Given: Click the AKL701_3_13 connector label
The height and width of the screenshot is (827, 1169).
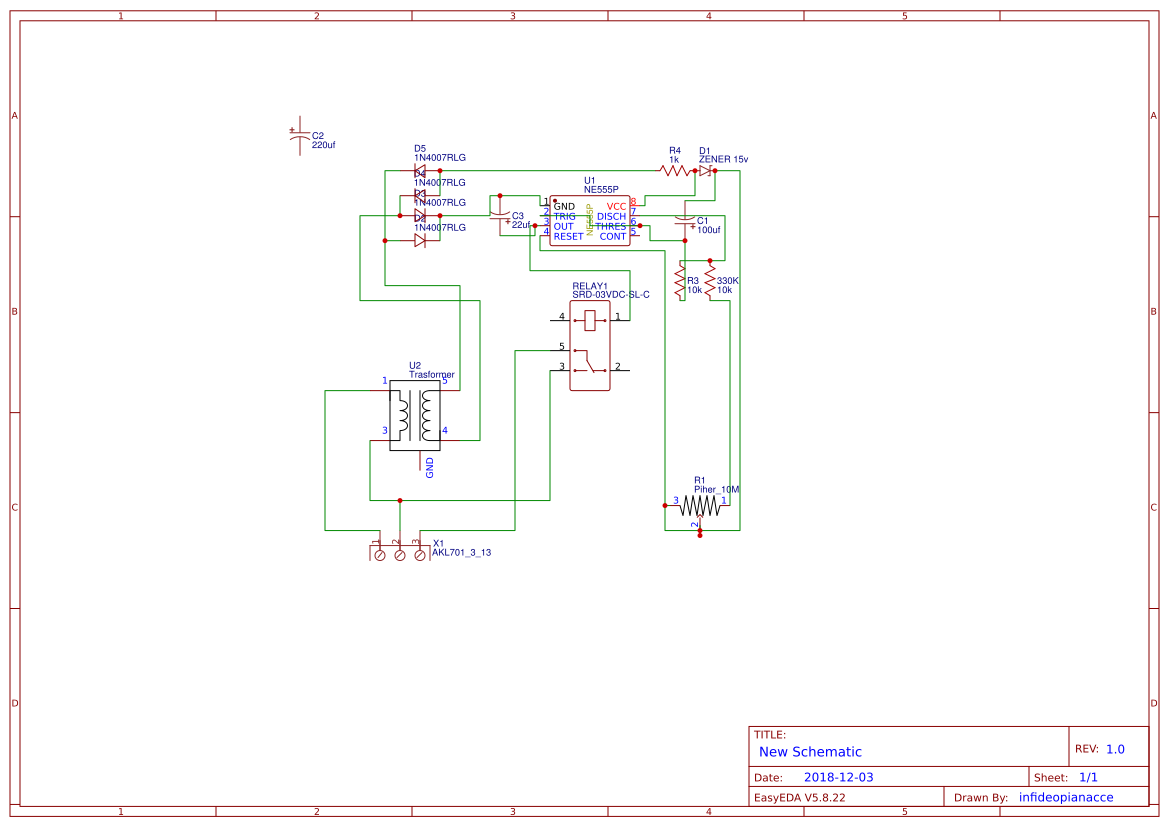Looking at the screenshot, I should point(461,553).
